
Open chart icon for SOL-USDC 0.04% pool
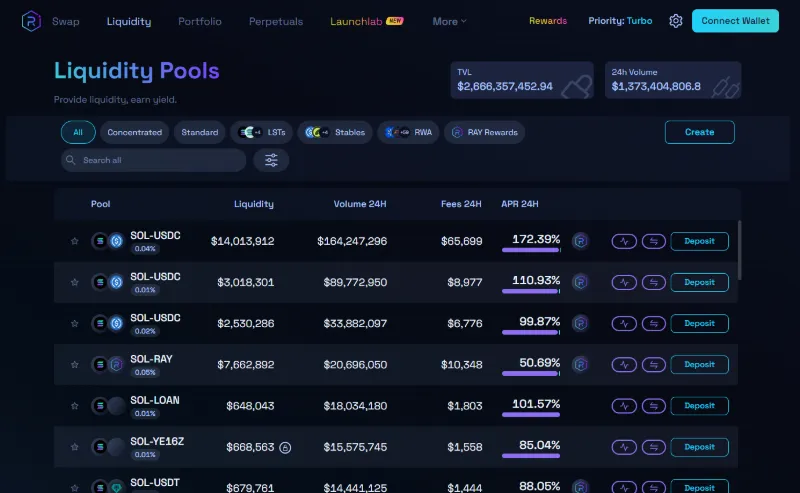coord(624,241)
